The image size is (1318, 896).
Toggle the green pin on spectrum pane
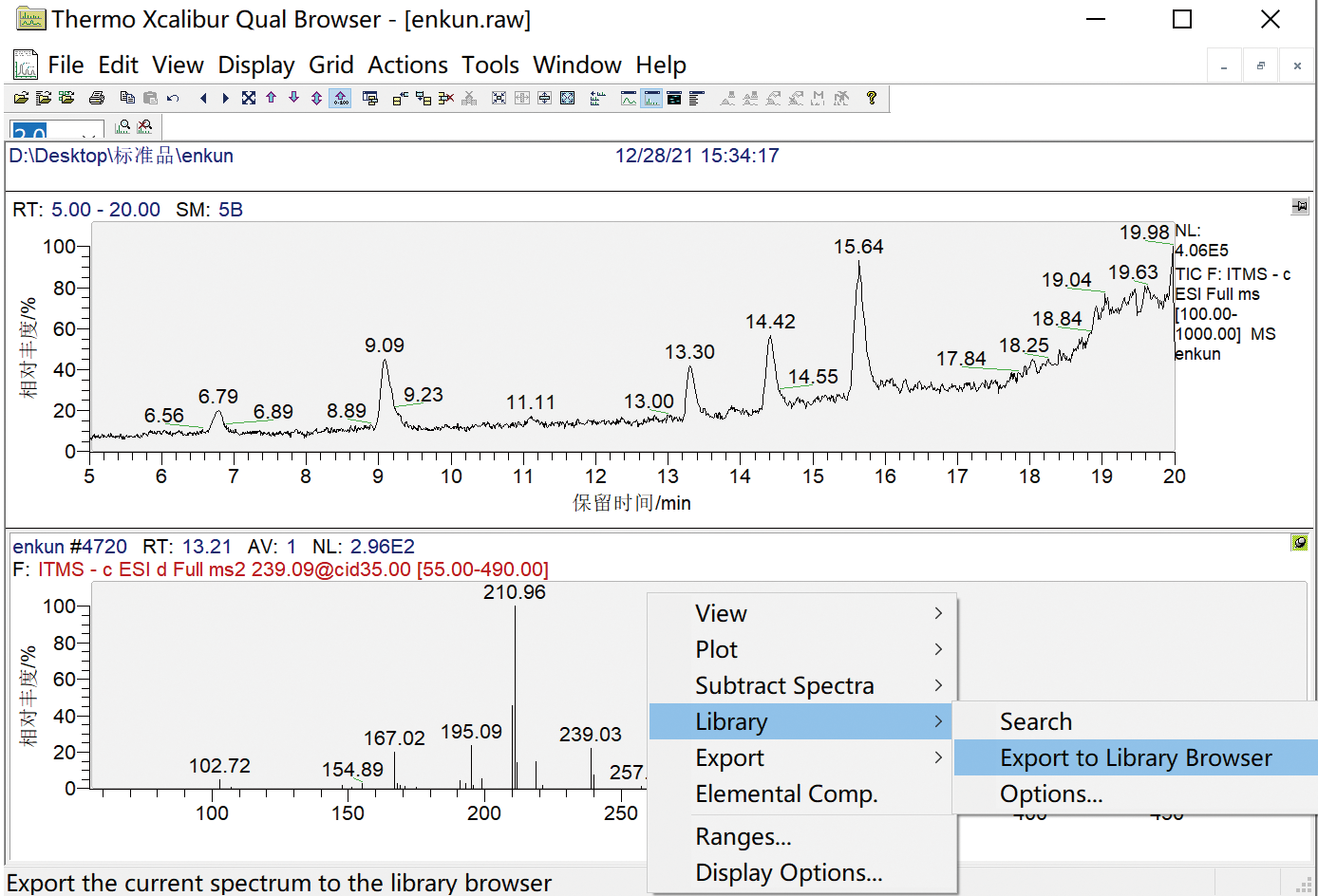click(x=1300, y=542)
